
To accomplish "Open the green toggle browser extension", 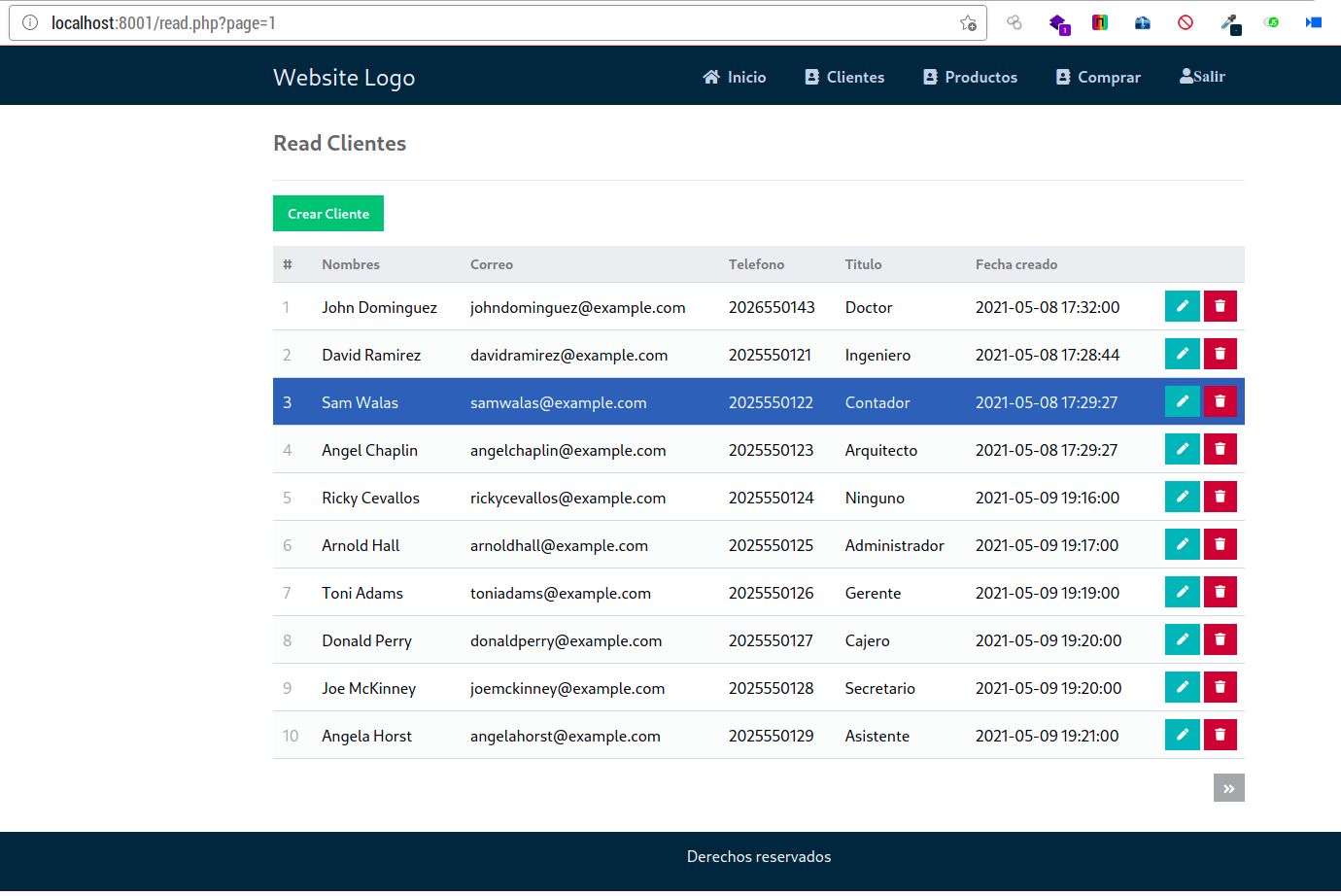I will coord(1271,22).
